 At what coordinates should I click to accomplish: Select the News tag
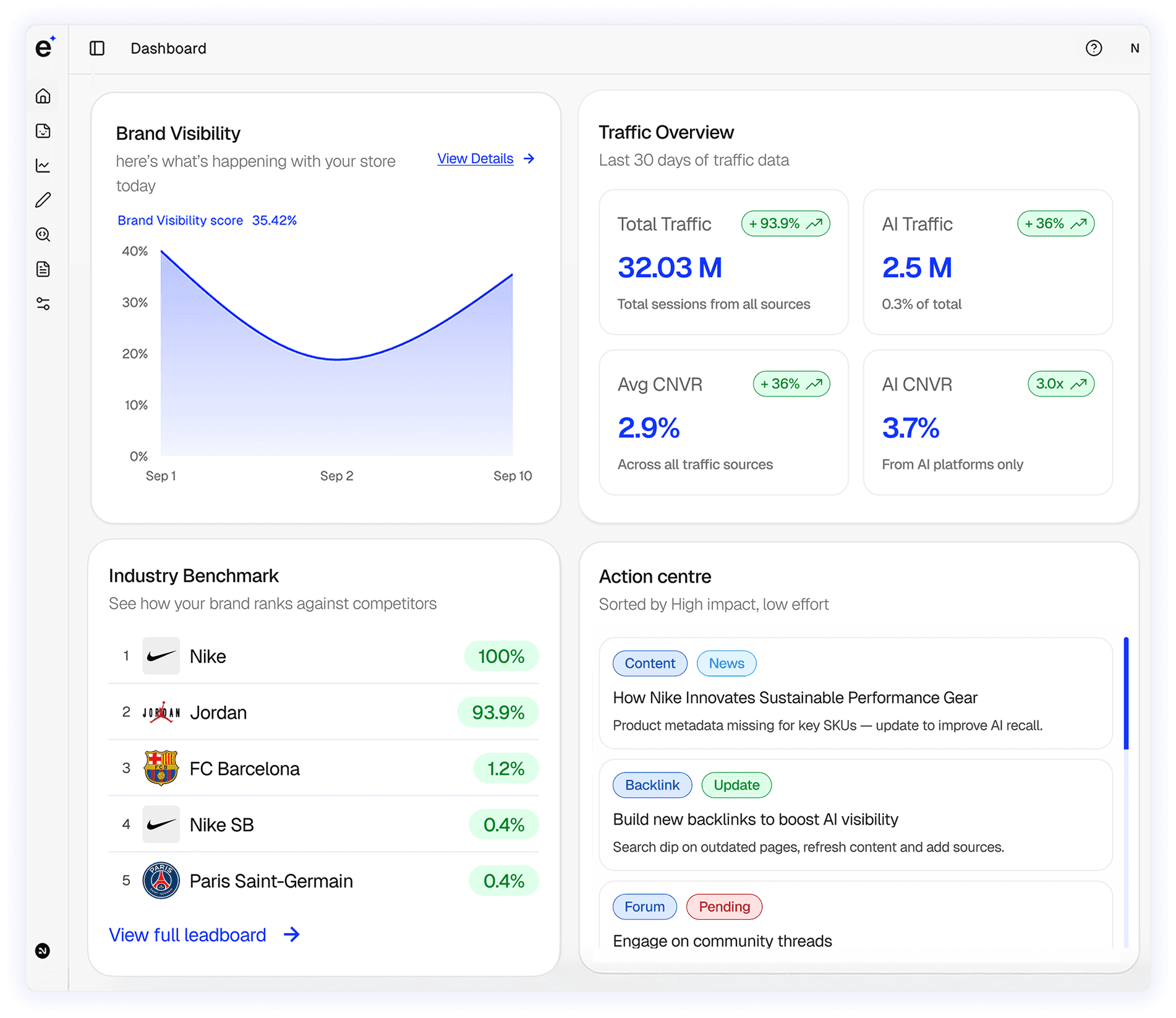pyautogui.click(x=726, y=663)
